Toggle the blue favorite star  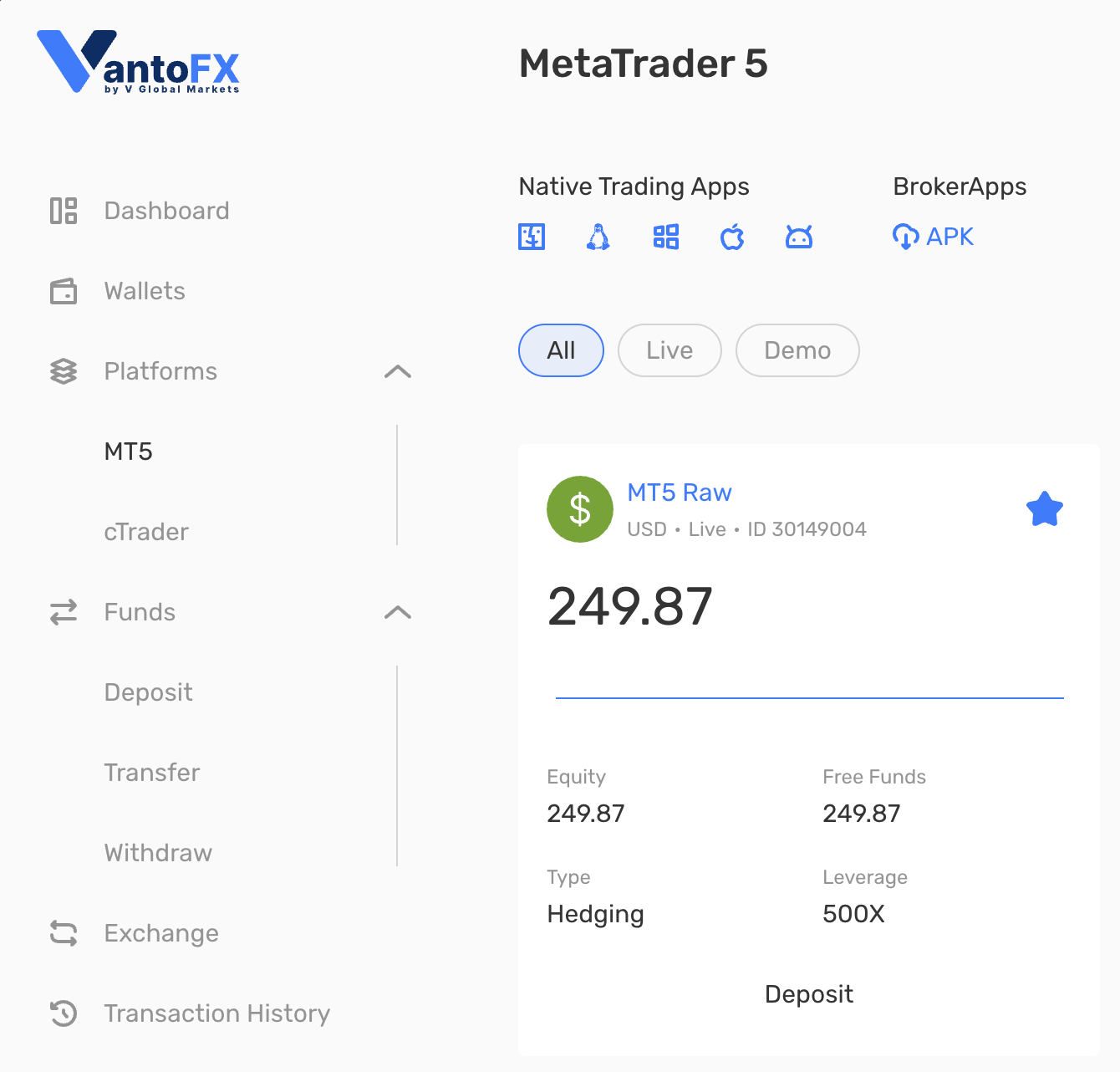[x=1045, y=509]
